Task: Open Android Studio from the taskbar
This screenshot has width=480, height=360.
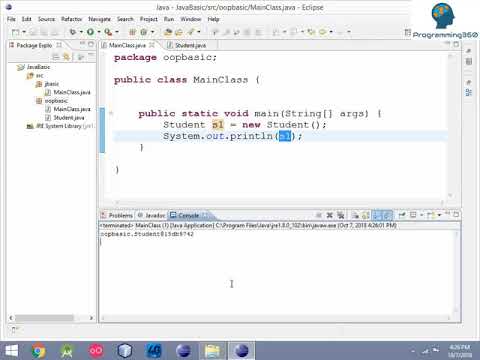Action: click(x=67, y=351)
